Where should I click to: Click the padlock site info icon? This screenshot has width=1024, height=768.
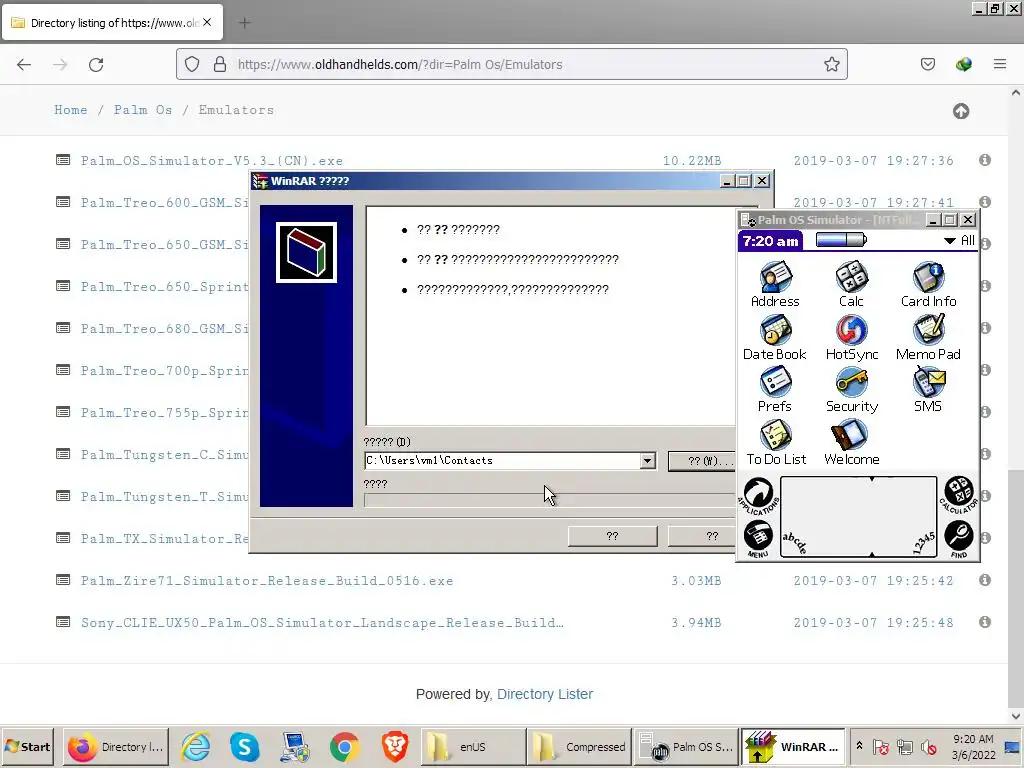coord(220,64)
